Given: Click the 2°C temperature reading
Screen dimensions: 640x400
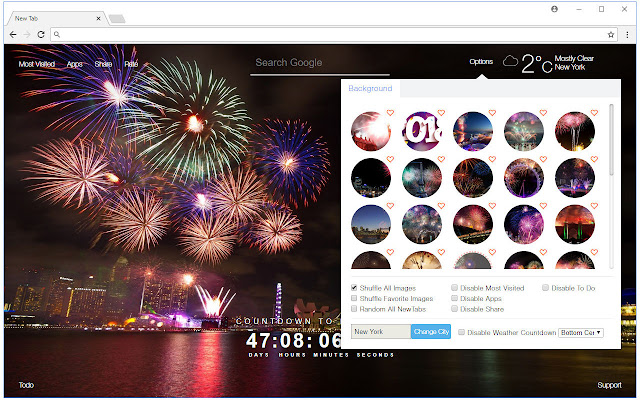Looking at the screenshot, I should pos(537,64).
